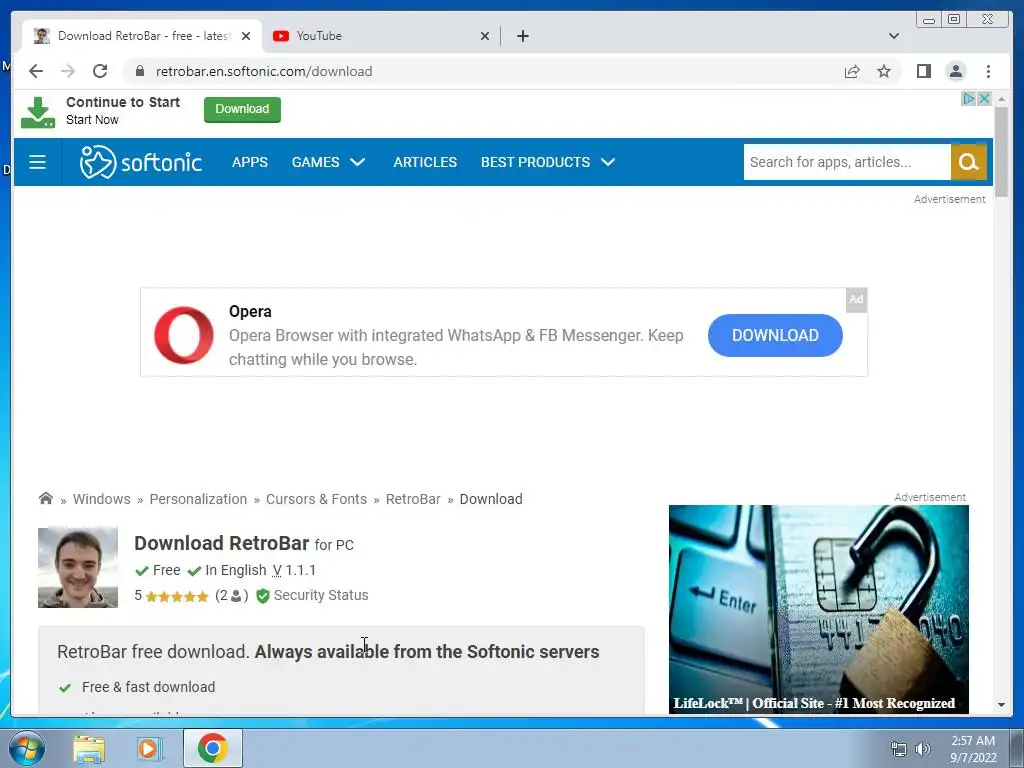This screenshot has width=1024, height=768.
Task: Click the padlock site info icon
Action: pyautogui.click(x=140, y=71)
